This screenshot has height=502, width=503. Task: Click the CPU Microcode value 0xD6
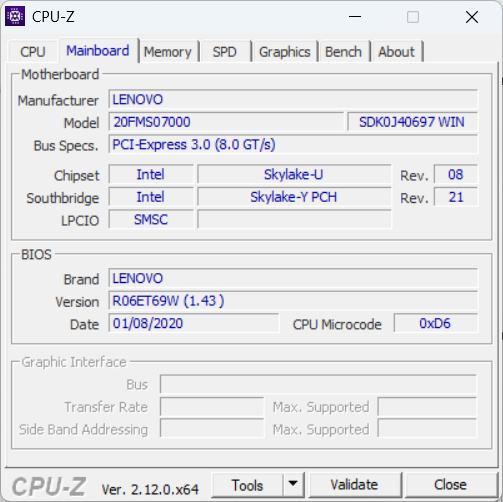[435, 323]
